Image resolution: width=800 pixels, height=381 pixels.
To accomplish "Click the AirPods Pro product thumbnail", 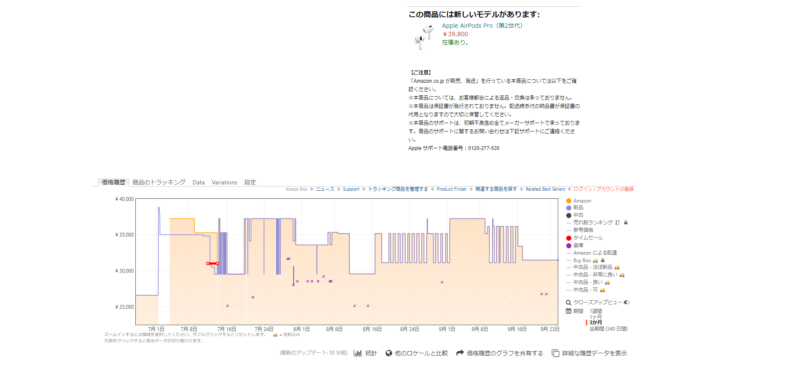I will (x=423, y=36).
